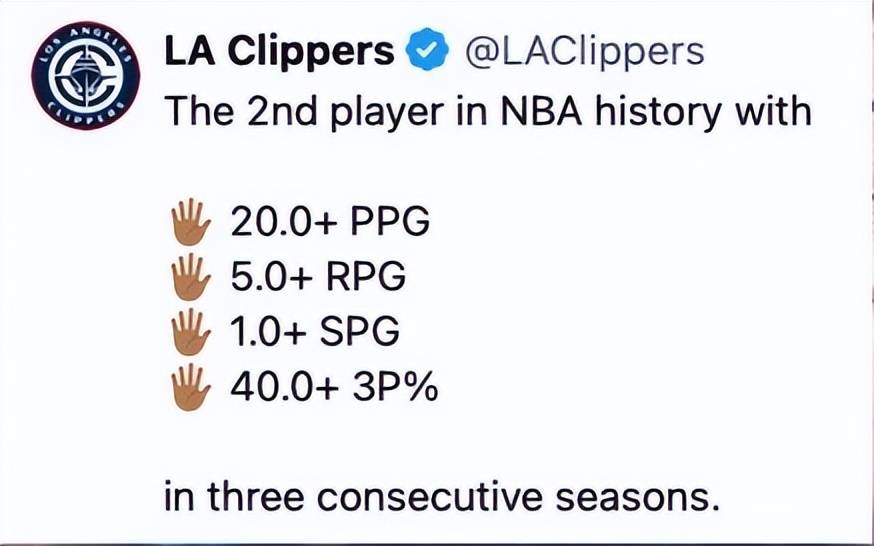The height and width of the screenshot is (546, 874).
Task: Open the LA Clippers profile avatar logo
Action: coord(85,76)
